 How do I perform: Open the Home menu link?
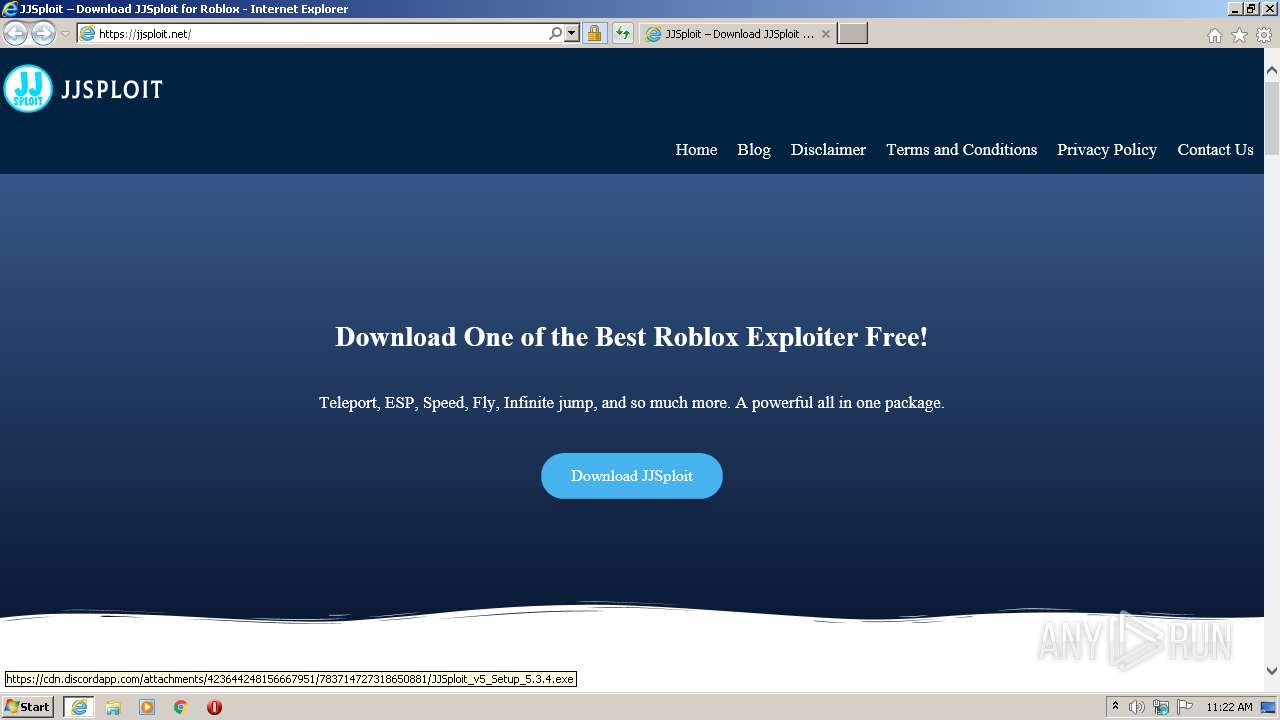(696, 149)
